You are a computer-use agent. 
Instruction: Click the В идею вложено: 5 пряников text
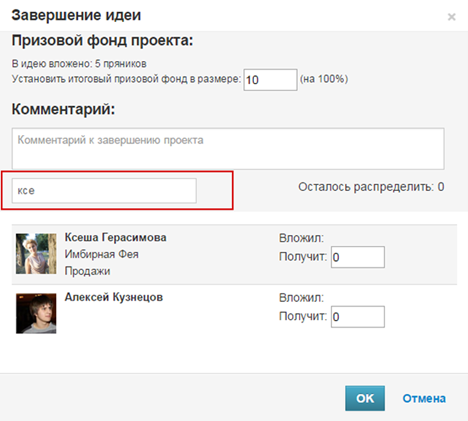[79, 64]
